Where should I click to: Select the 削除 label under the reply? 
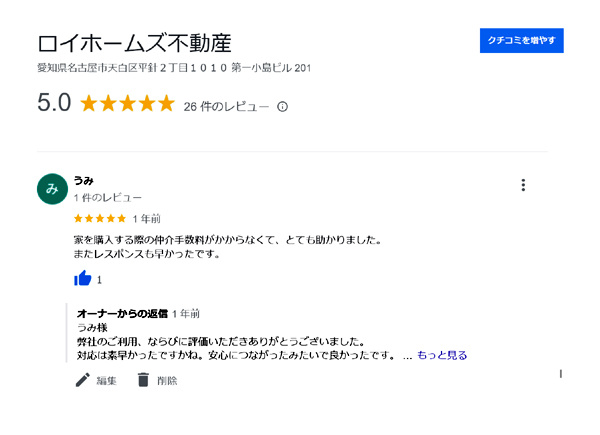pos(167,381)
